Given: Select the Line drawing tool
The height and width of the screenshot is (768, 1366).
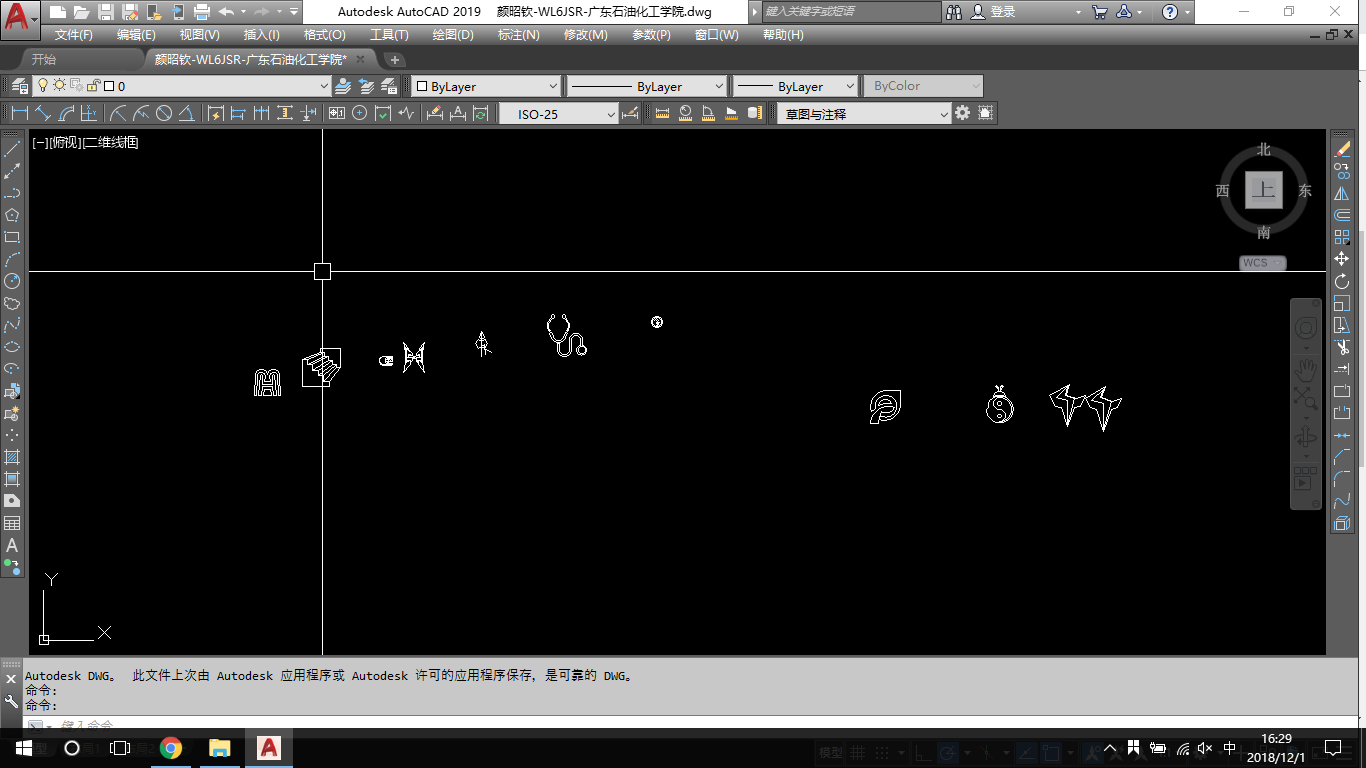Looking at the screenshot, I should (x=12, y=149).
